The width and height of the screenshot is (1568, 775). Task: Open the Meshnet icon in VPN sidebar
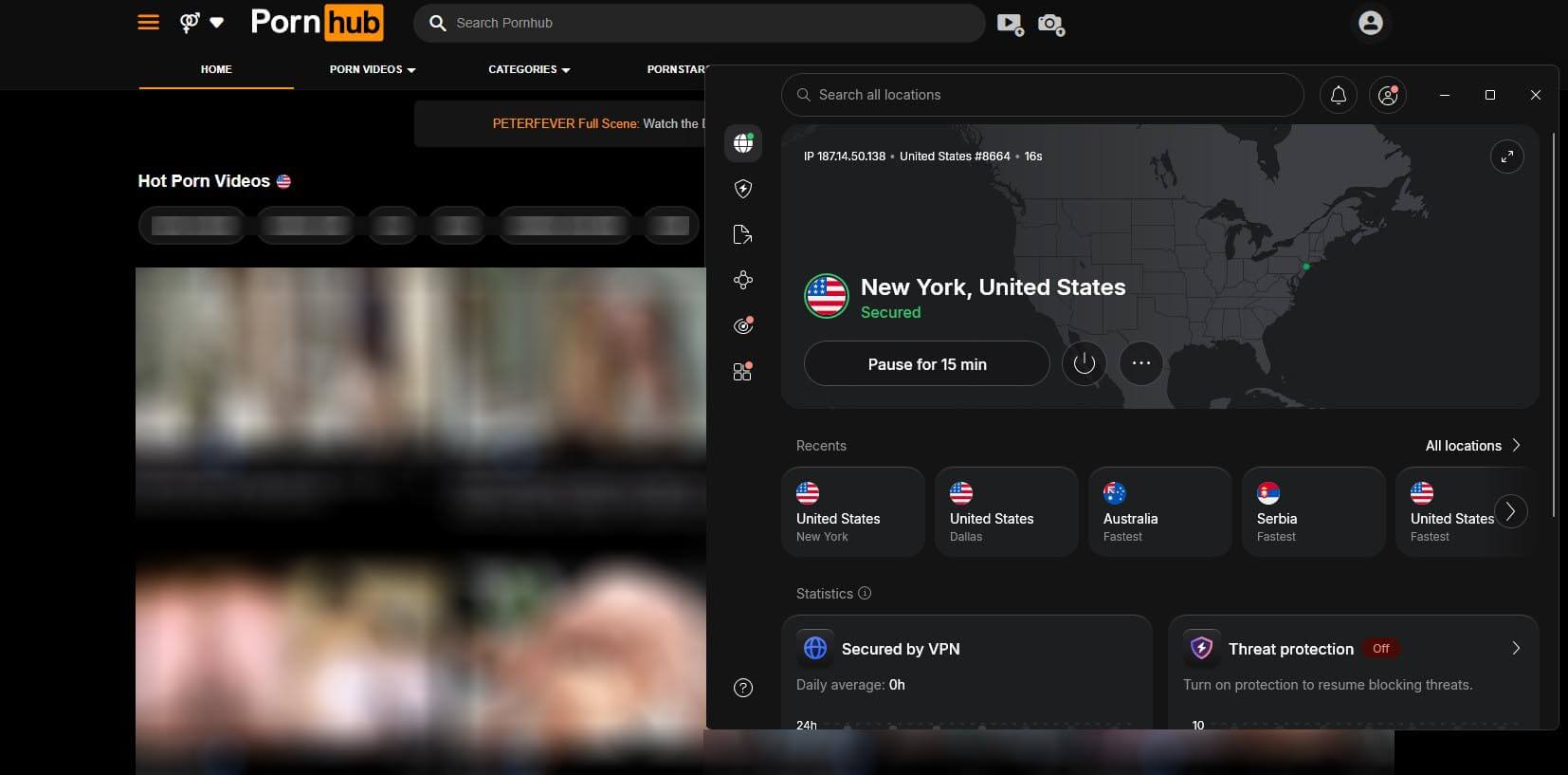pos(743,280)
